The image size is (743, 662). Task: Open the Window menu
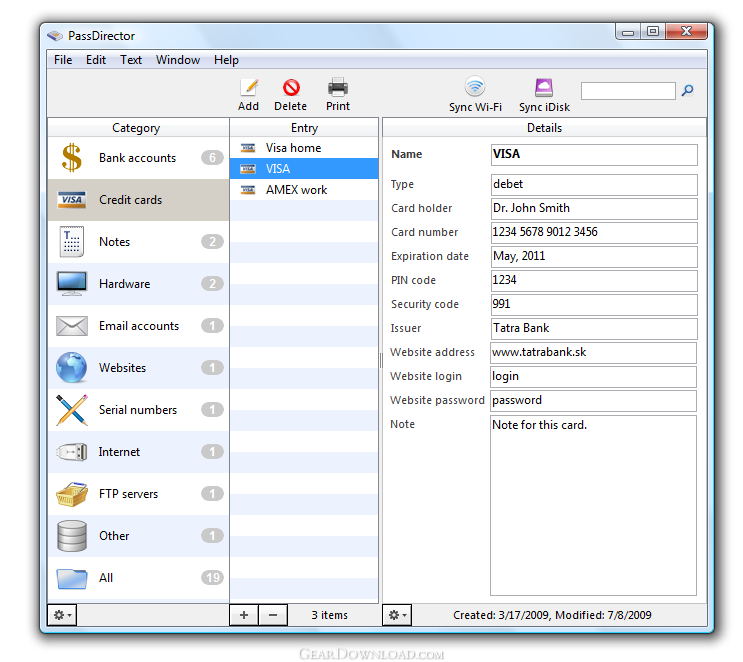point(178,60)
